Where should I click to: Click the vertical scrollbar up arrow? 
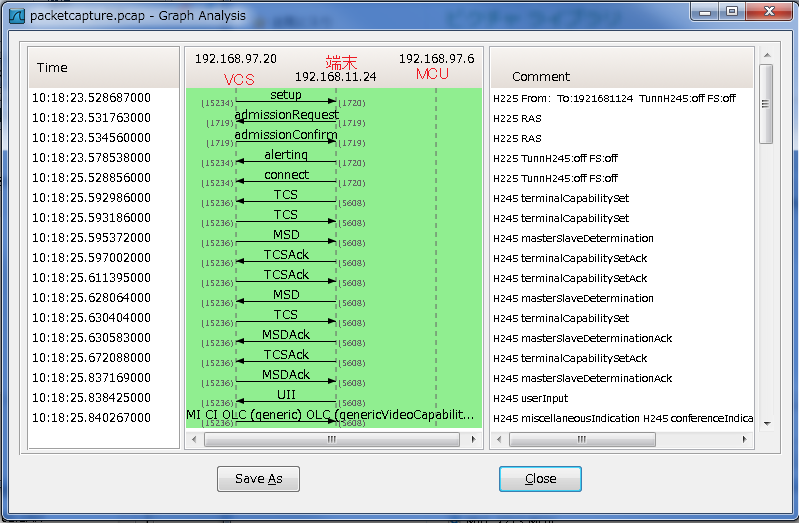[x=767, y=55]
